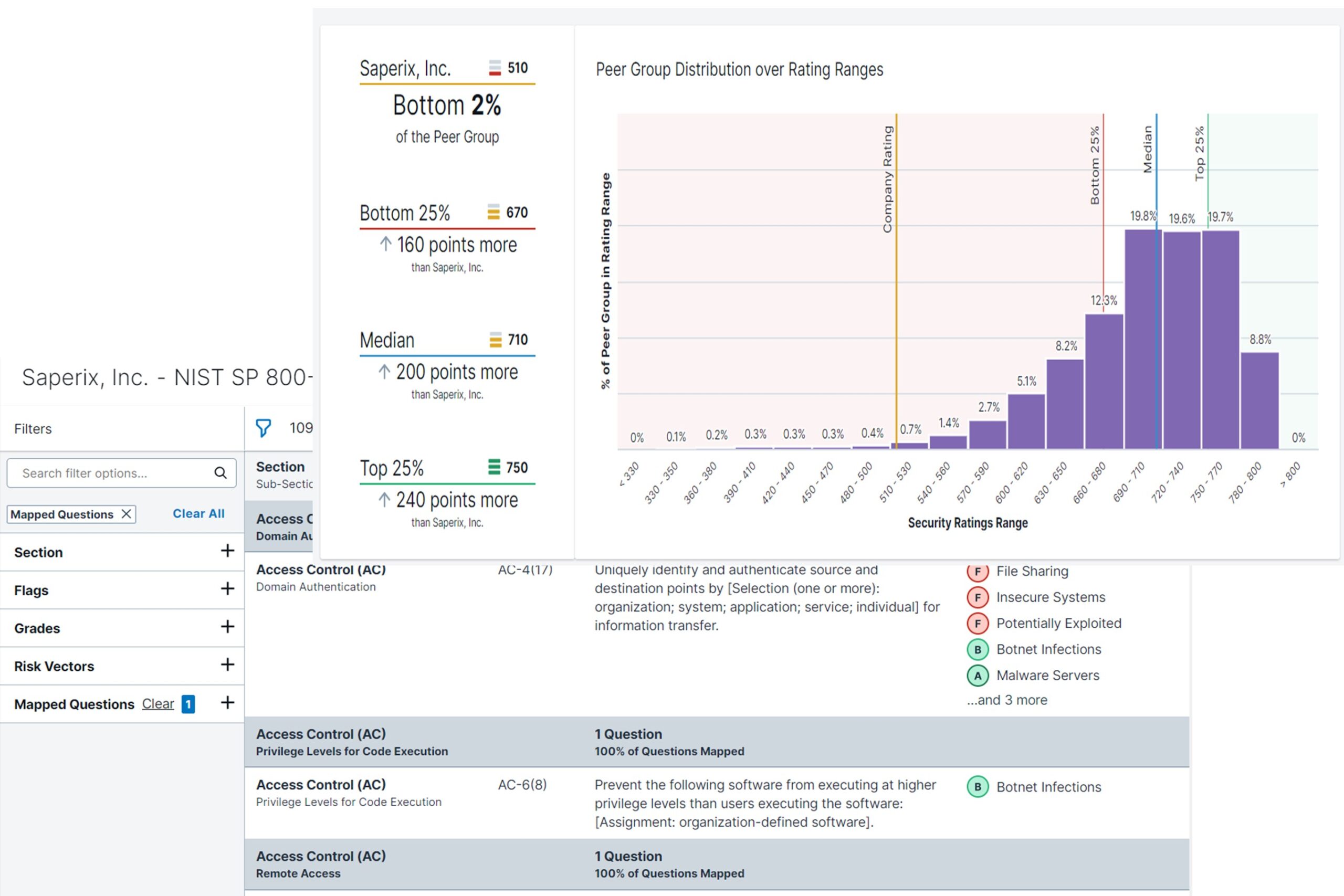Click the green Top 25% rating bars icon
This screenshot has height=896, width=1344.
[x=493, y=468]
